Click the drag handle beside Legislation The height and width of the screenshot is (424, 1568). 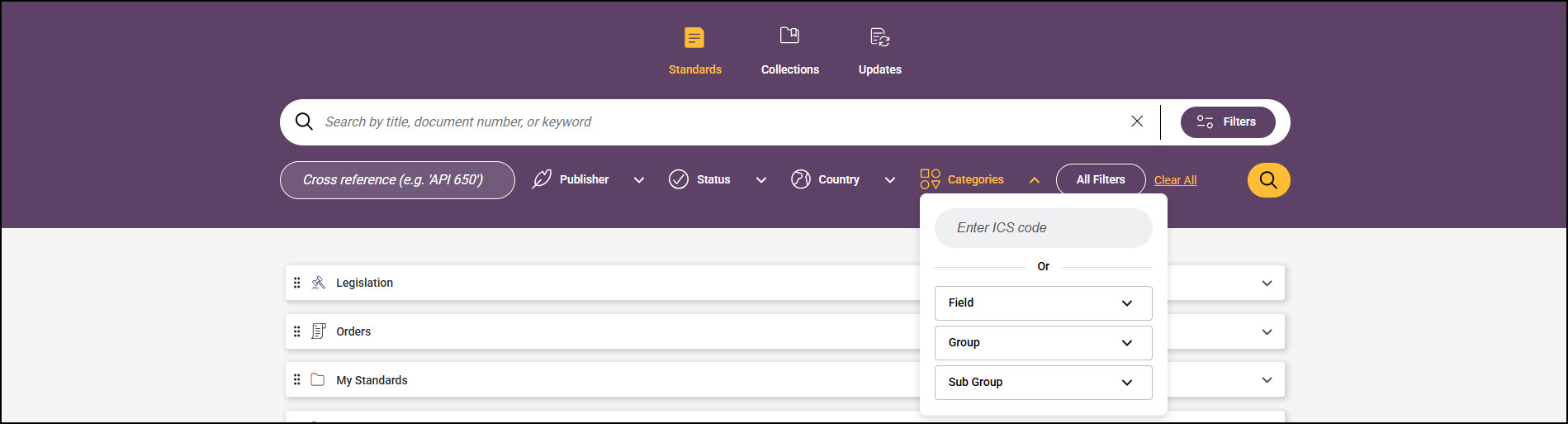[297, 283]
